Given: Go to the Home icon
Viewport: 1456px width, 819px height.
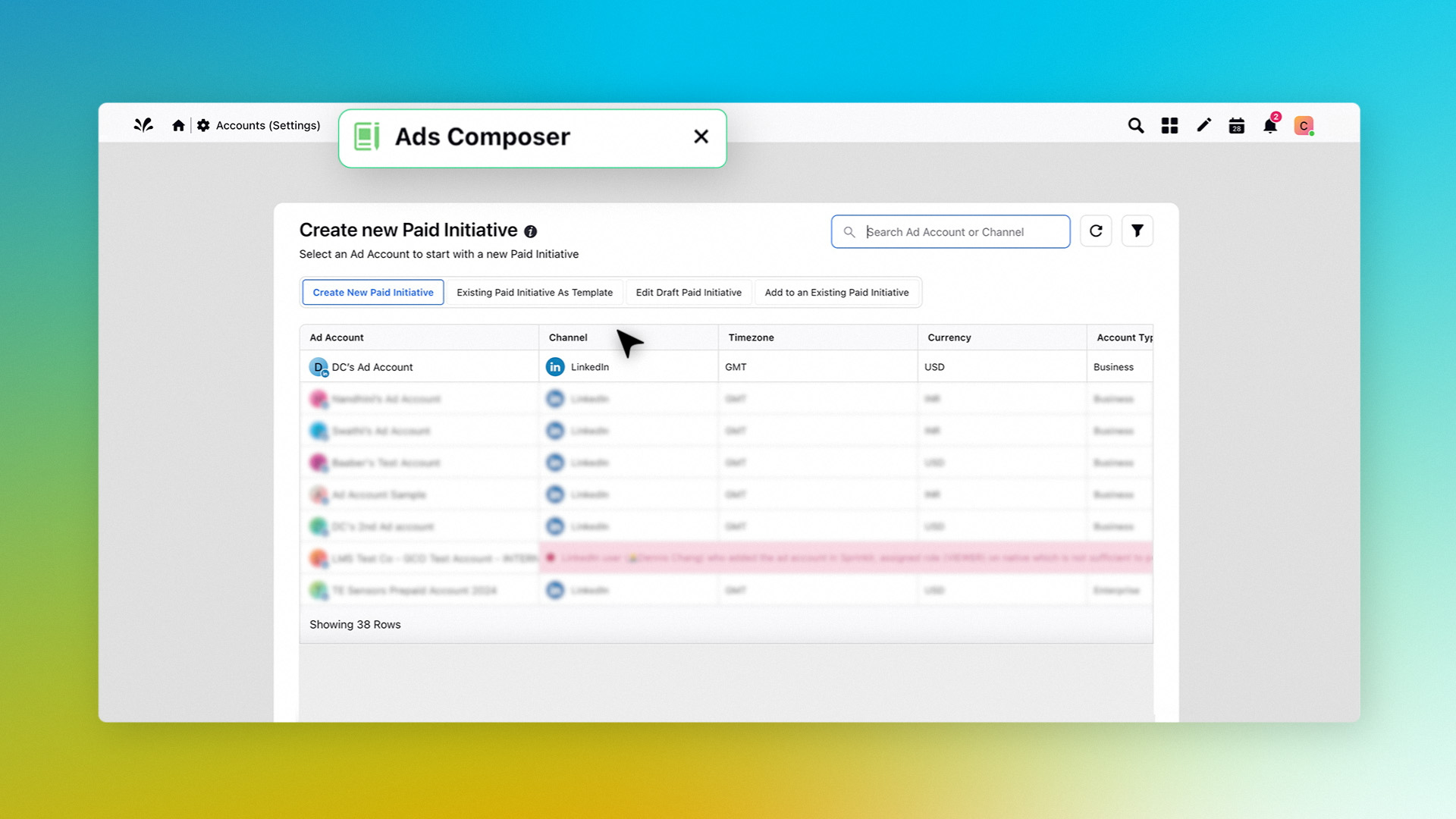Looking at the screenshot, I should [x=178, y=125].
